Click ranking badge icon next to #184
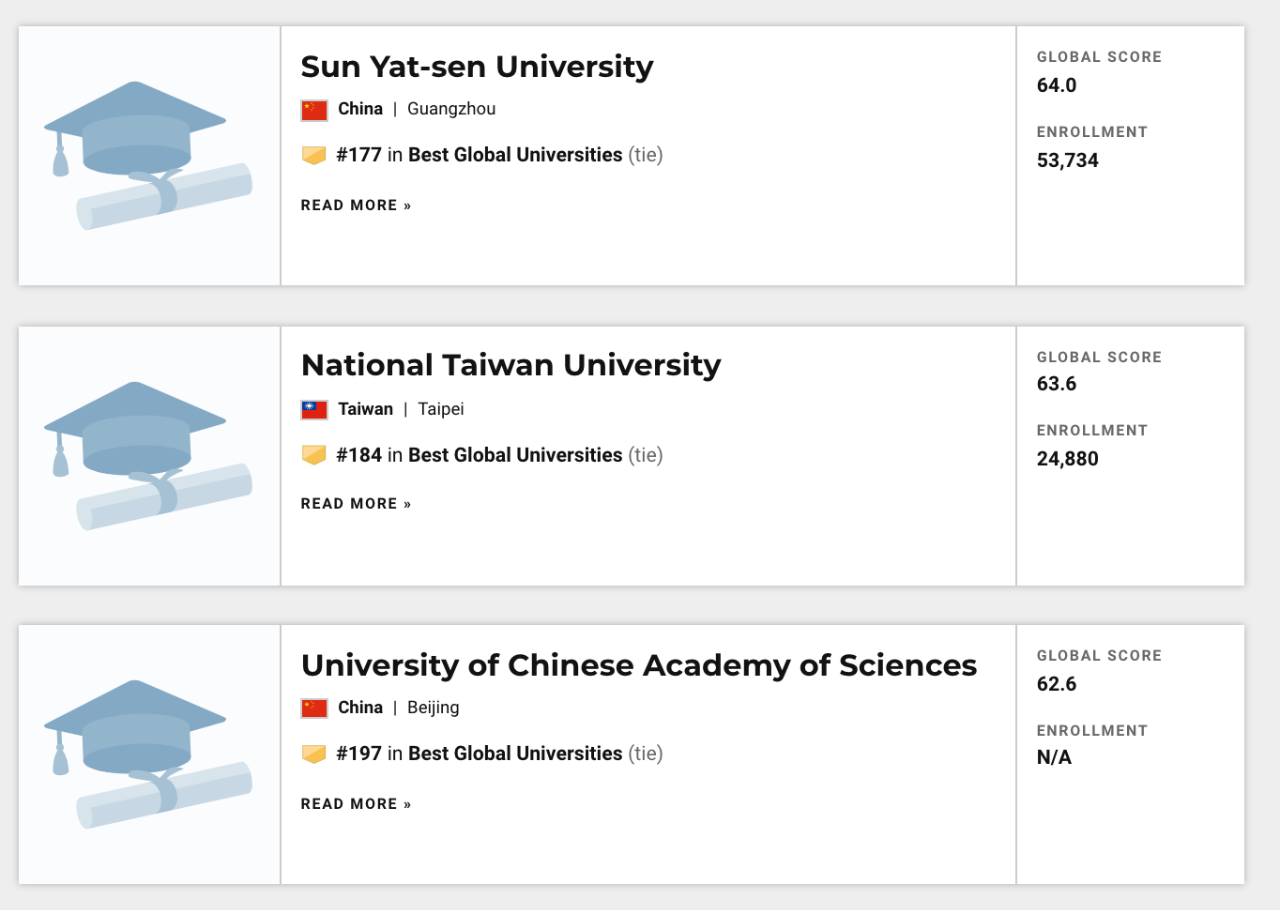Image resolution: width=1280 pixels, height=910 pixels. [314, 455]
